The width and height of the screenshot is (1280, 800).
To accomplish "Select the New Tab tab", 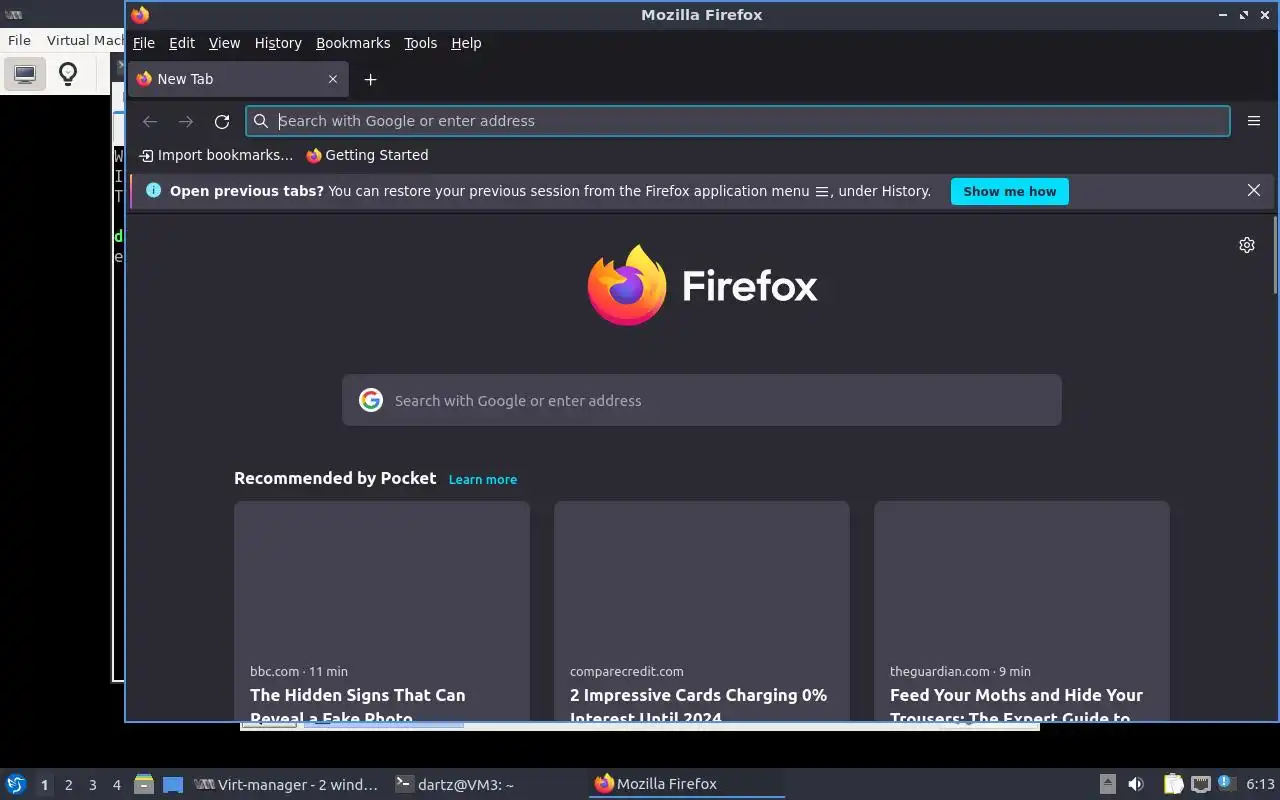I will pos(238,79).
